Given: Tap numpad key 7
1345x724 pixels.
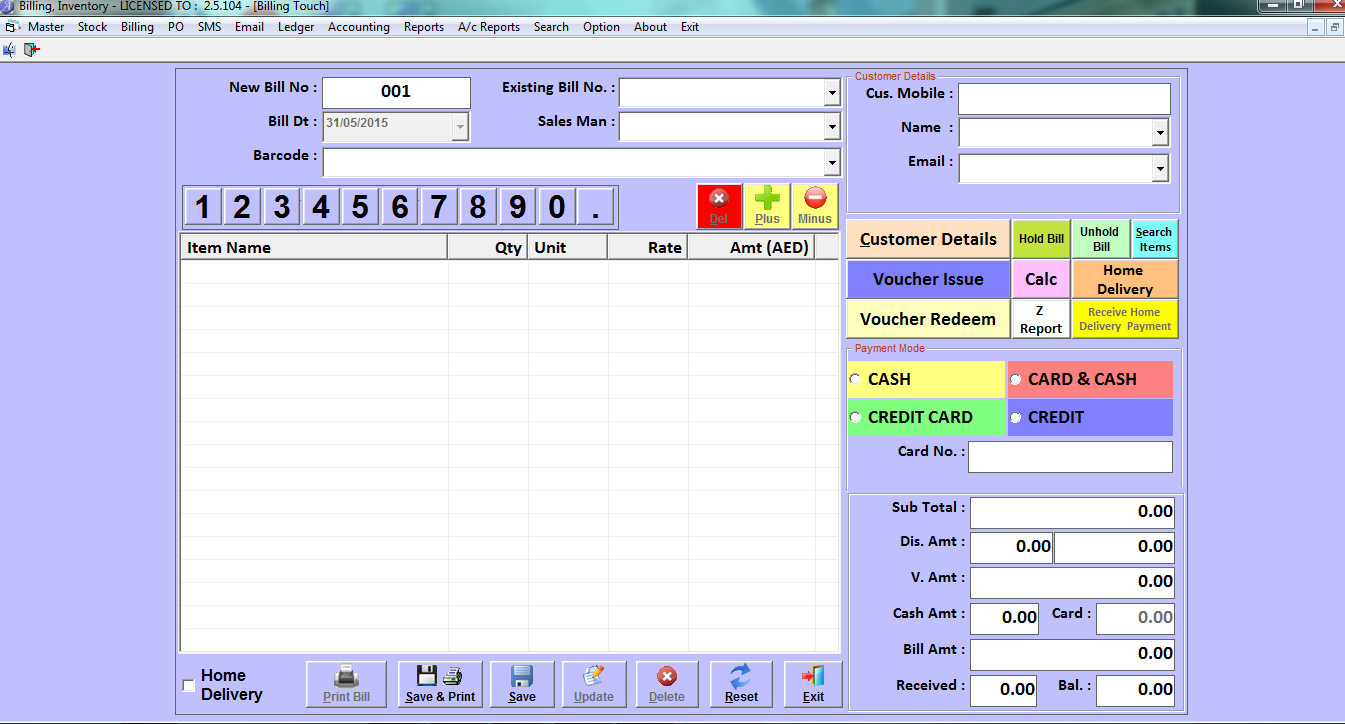Looking at the screenshot, I should coord(438,207).
